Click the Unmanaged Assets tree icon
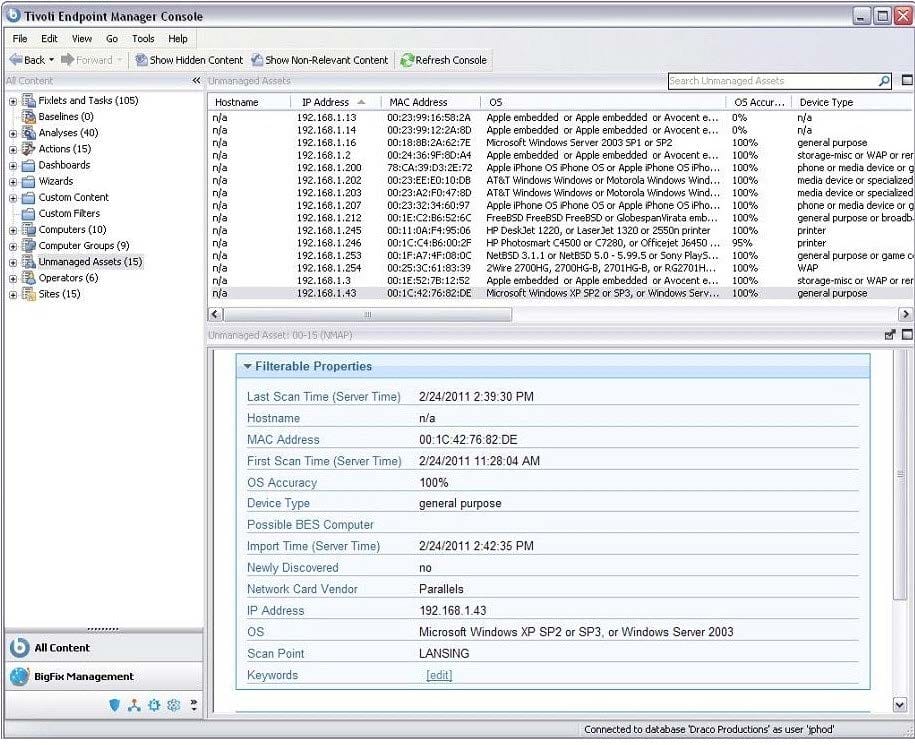This screenshot has width=915, height=745. (29, 261)
